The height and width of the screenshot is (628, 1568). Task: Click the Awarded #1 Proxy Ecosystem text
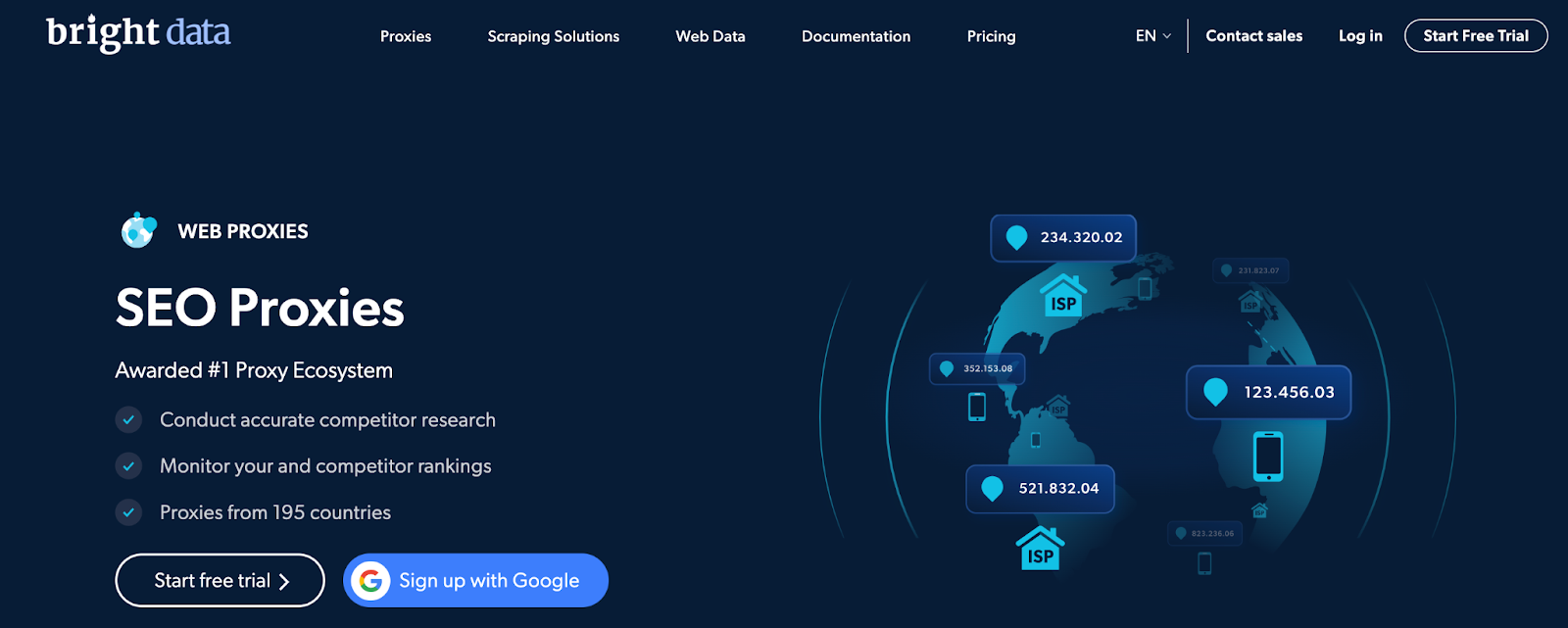click(x=254, y=370)
